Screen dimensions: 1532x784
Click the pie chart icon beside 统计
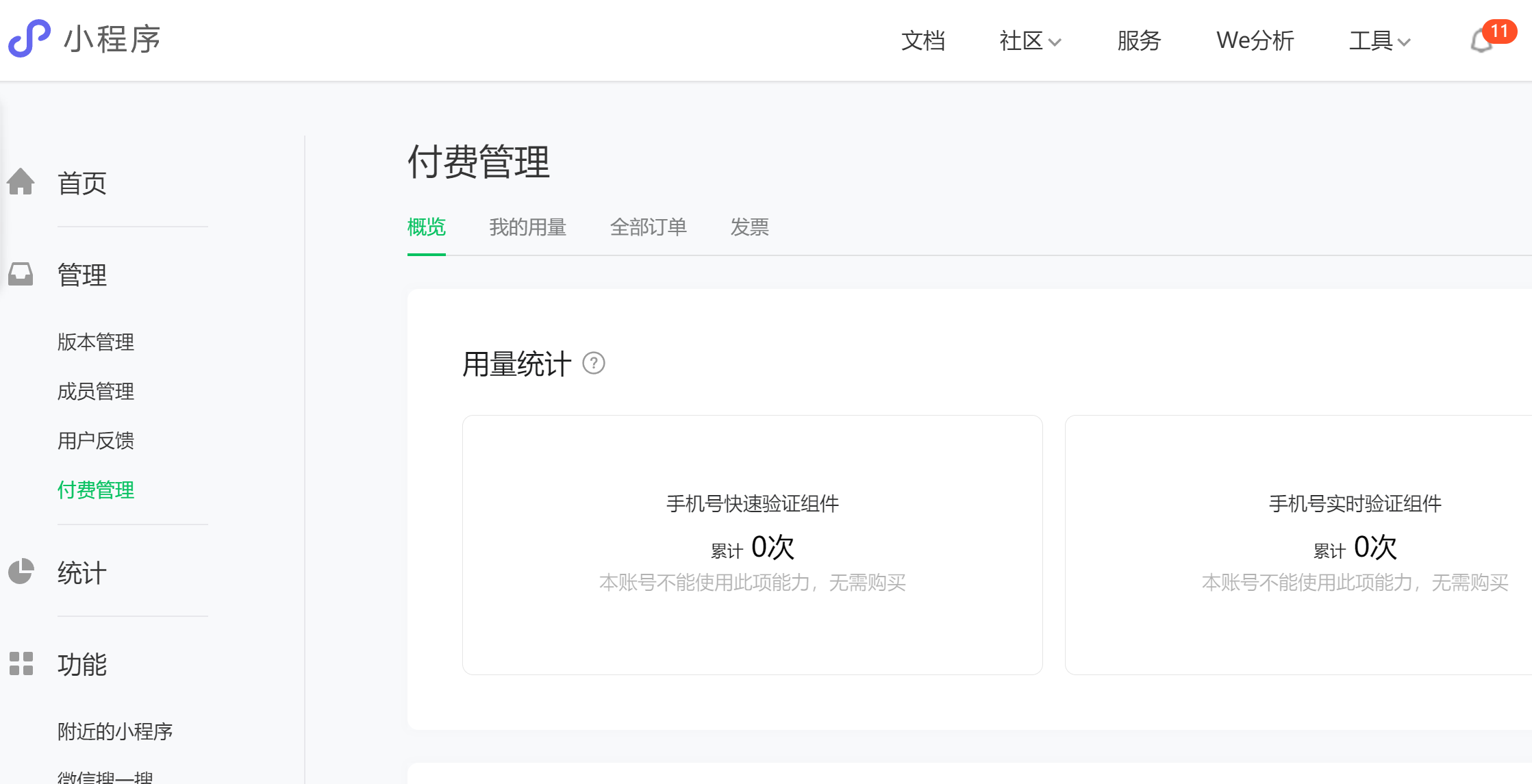[21, 571]
